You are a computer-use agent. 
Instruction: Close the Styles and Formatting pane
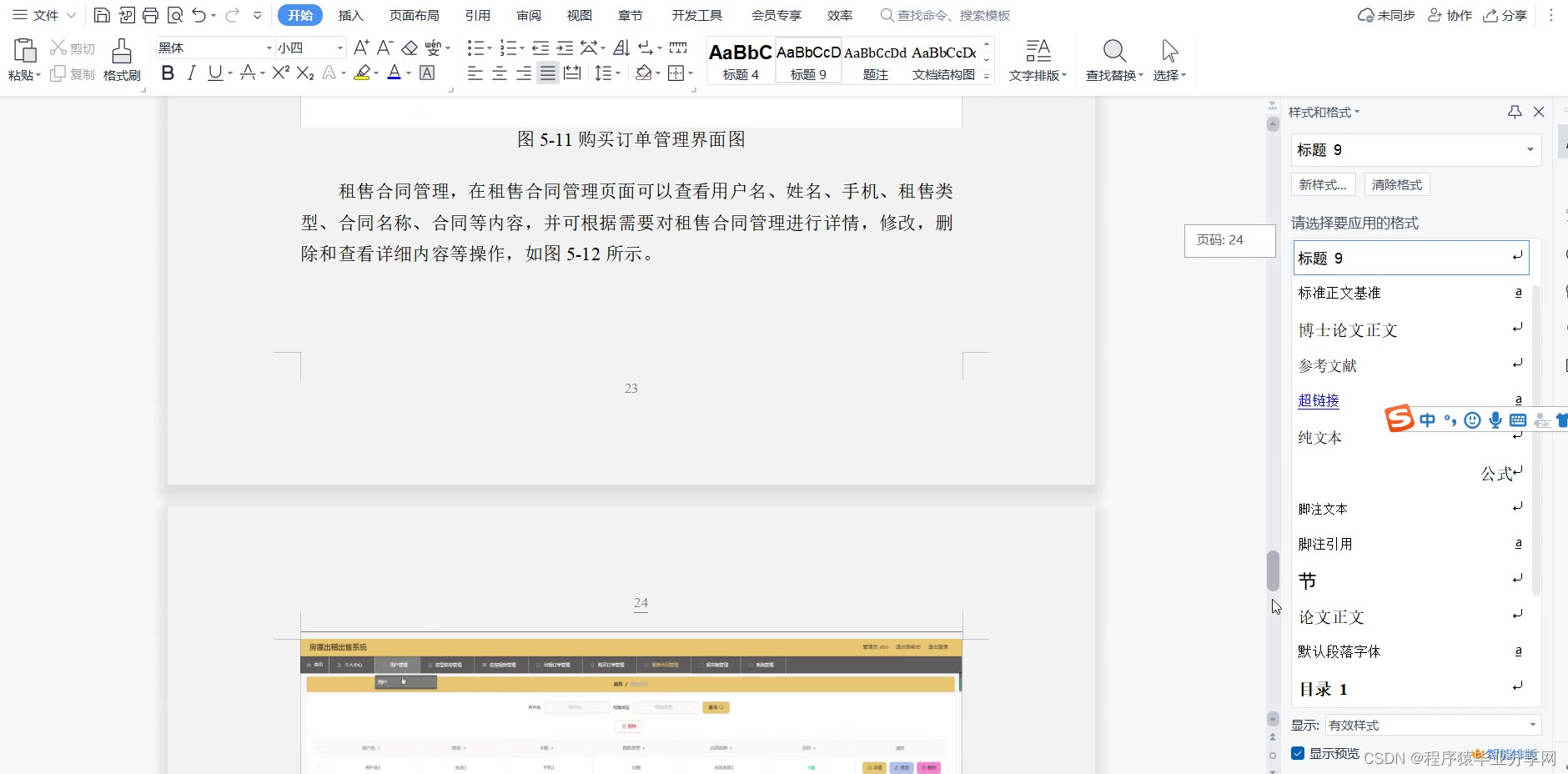click(x=1539, y=112)
